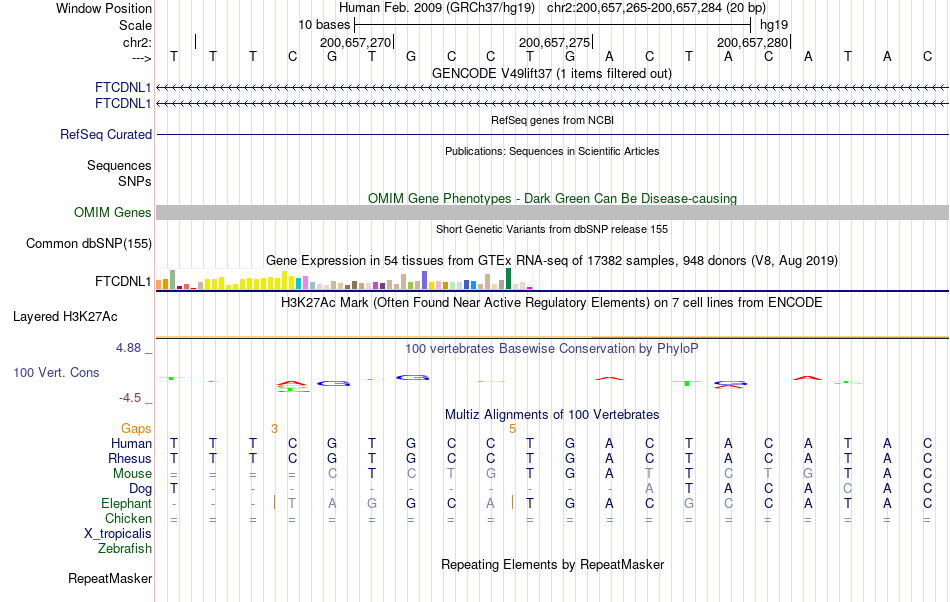Click the Gaps row label

(x=136, y=429)
